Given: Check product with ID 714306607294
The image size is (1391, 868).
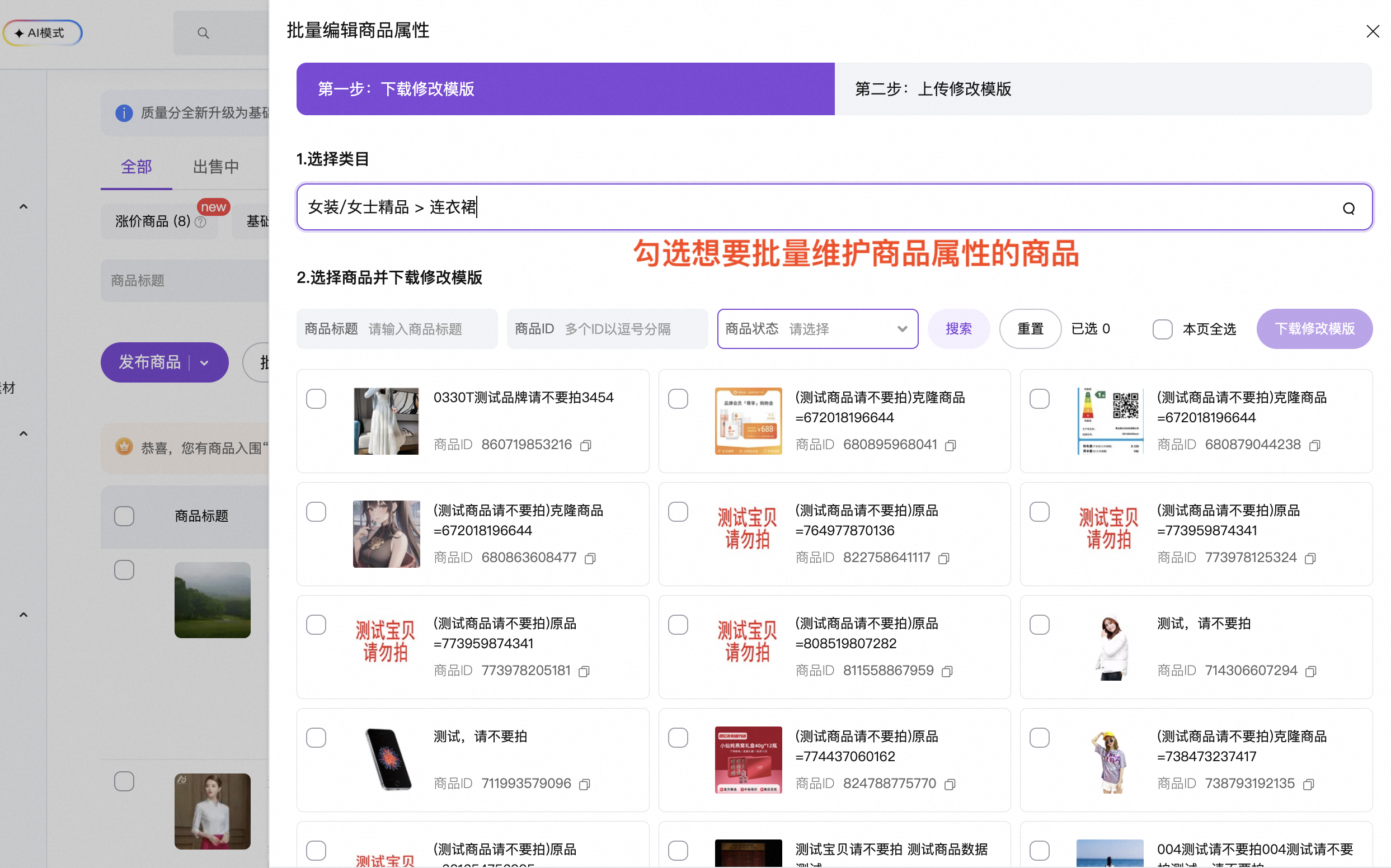Looking at the screenshot, I should coord(1040,625).
